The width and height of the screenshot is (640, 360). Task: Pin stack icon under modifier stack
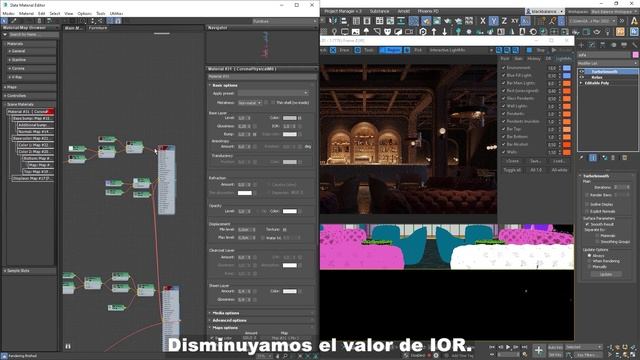pyautogui.click(x=582, y=158)
